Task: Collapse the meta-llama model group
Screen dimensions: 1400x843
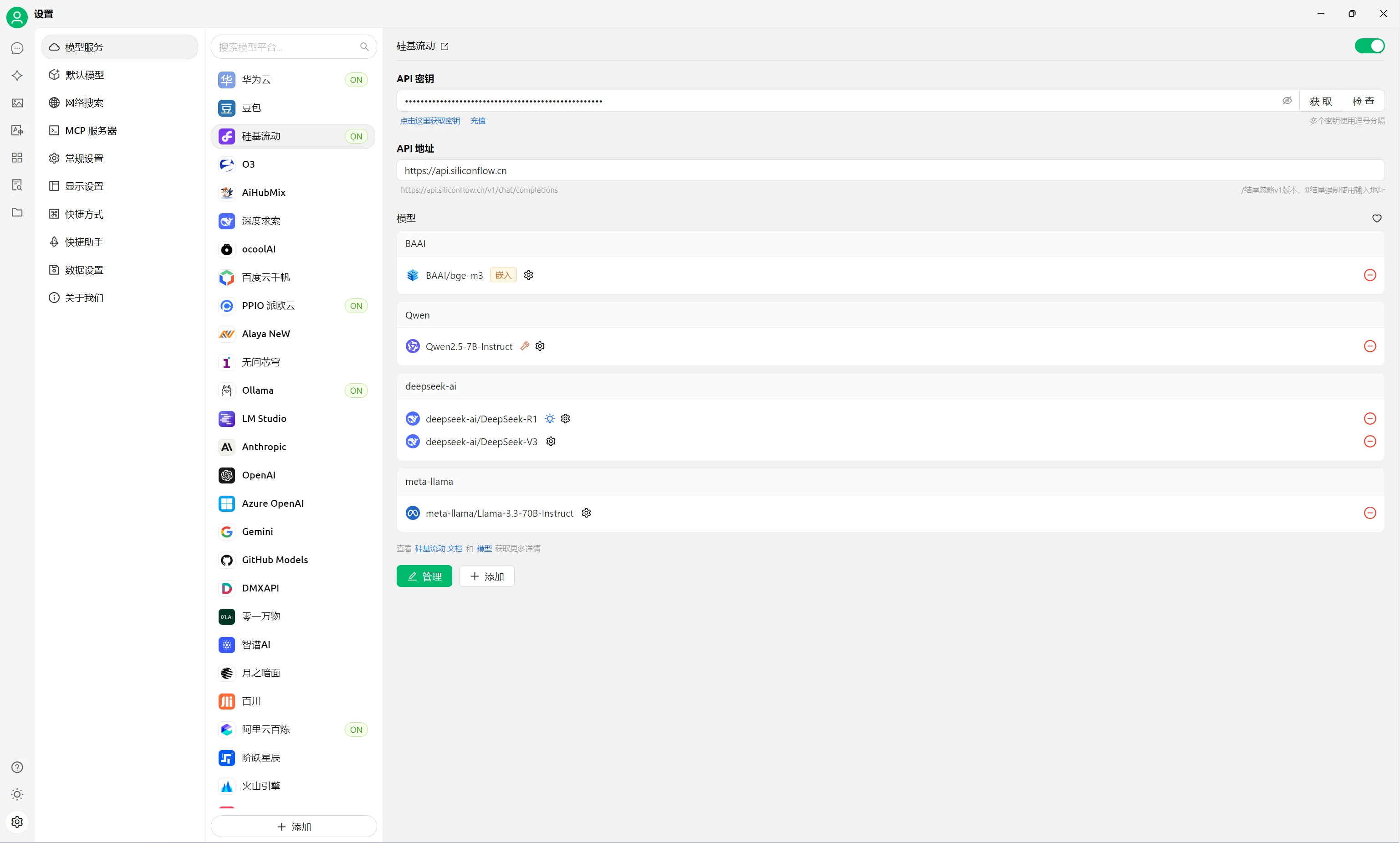Action: [890, 482]
